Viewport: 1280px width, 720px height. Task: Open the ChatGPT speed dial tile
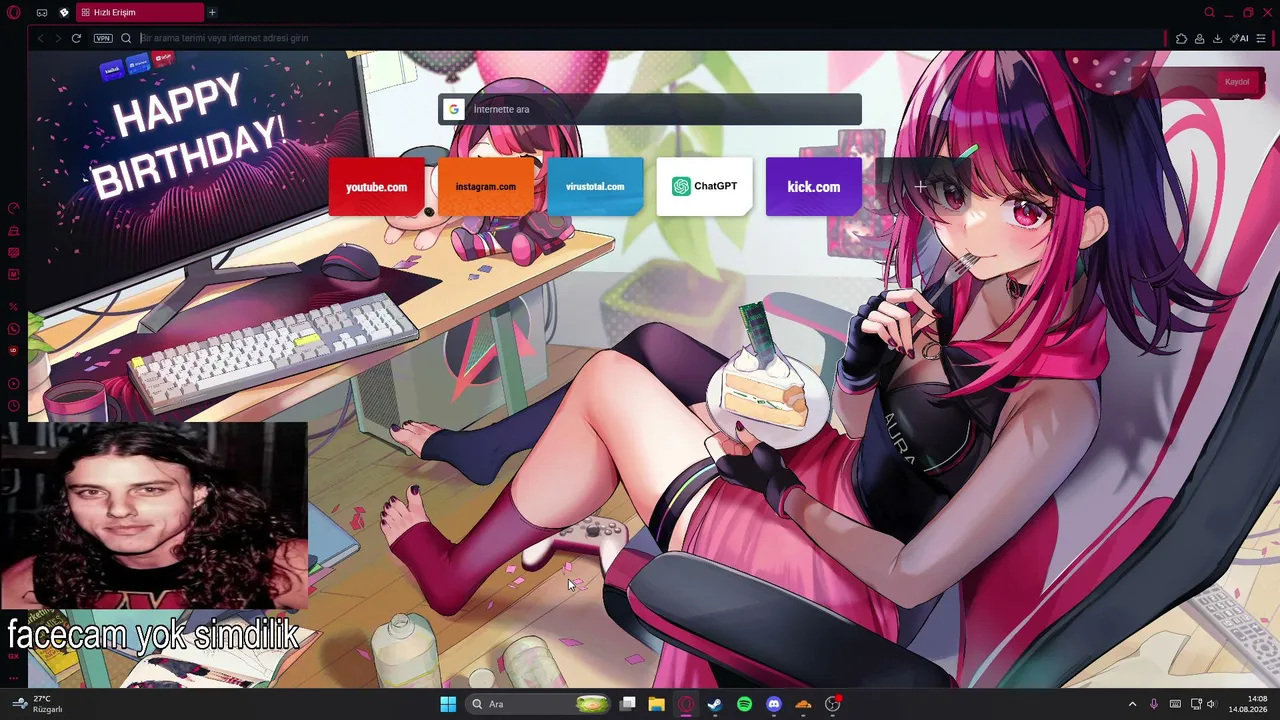(704, 186)
